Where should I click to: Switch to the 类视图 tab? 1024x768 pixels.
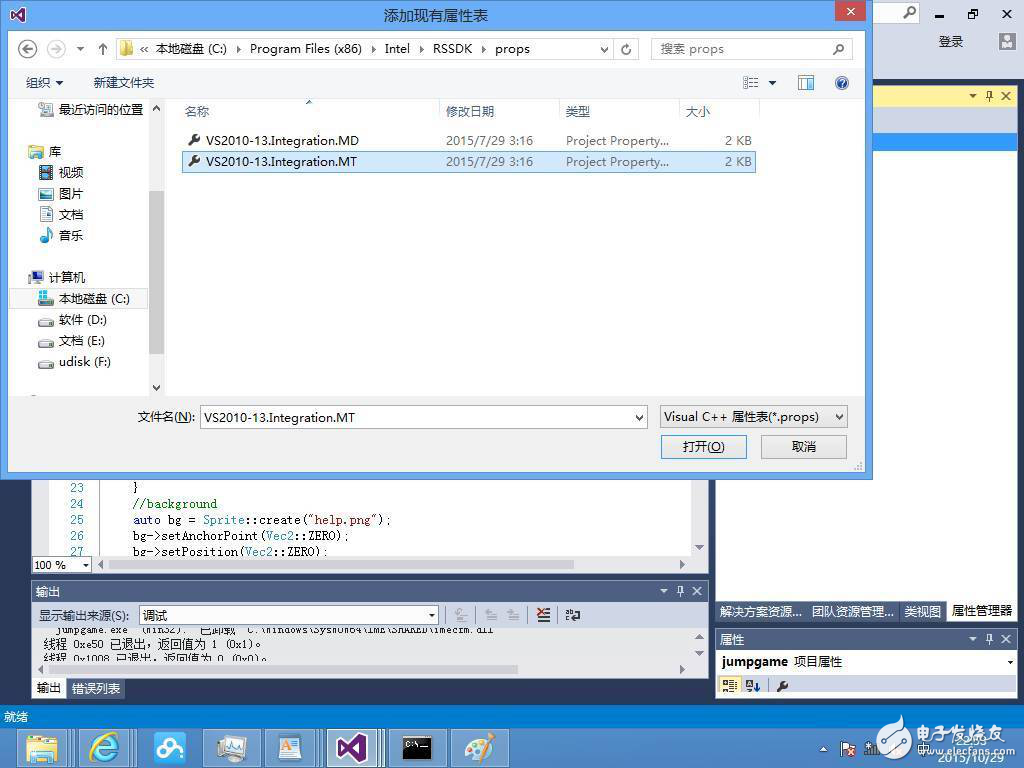922,611
